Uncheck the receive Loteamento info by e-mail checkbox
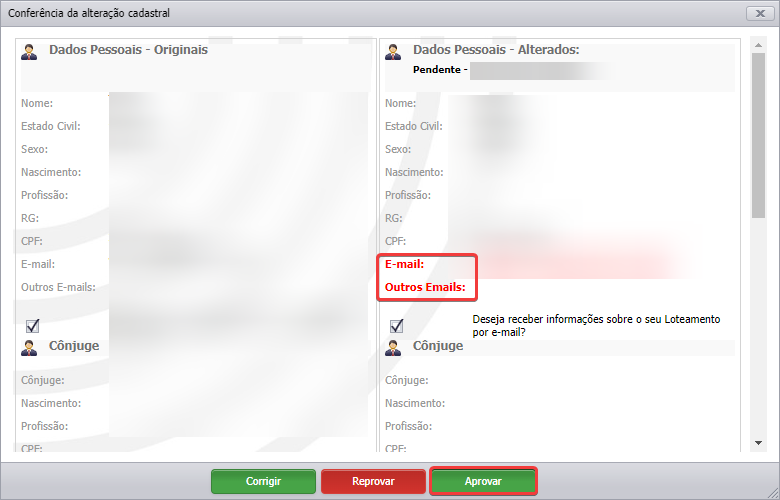Image resolution: width=780 pixels, height=500 pixels. click(x=396, y=326)
